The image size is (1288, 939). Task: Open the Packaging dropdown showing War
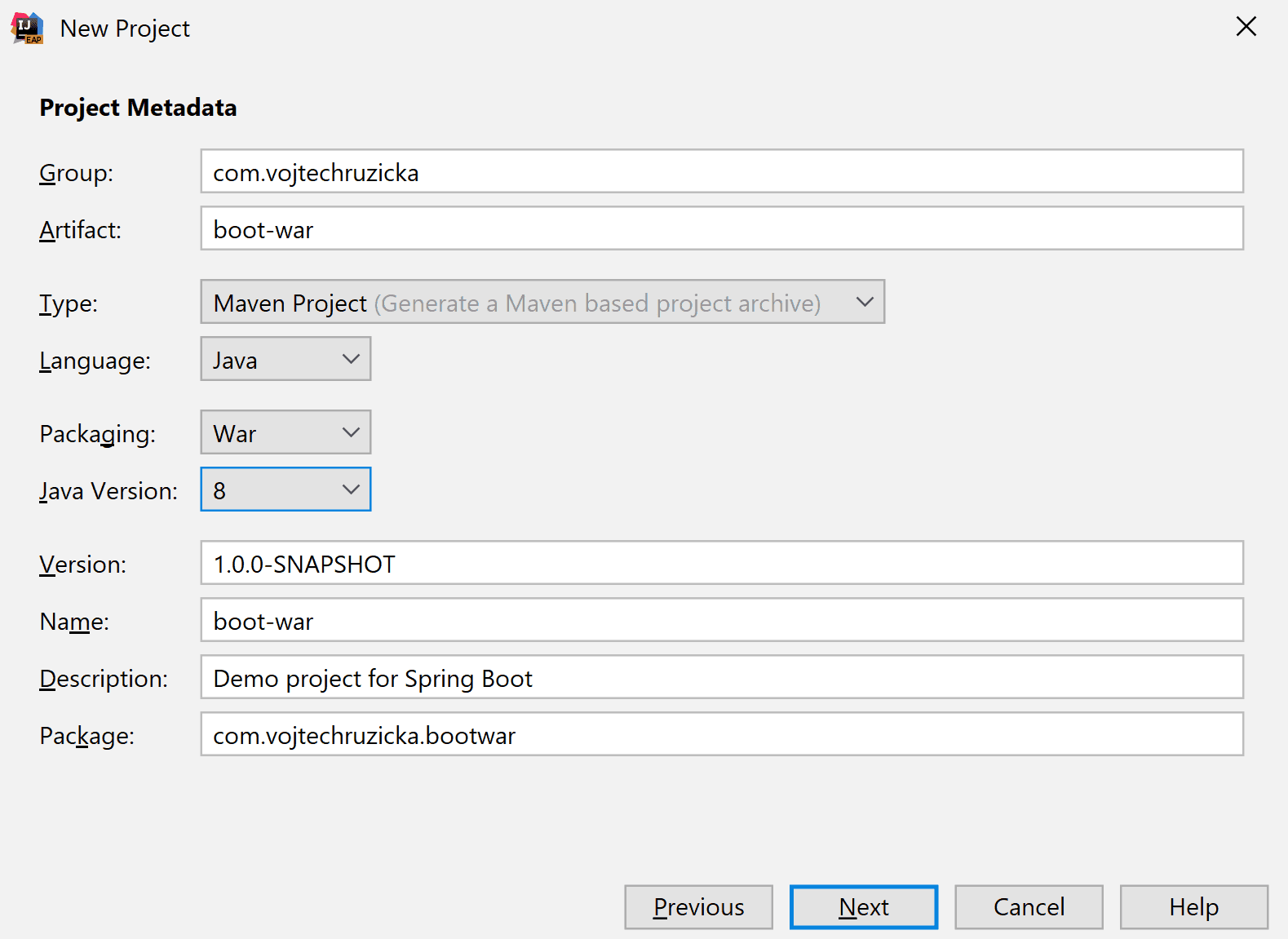[285, 432]
